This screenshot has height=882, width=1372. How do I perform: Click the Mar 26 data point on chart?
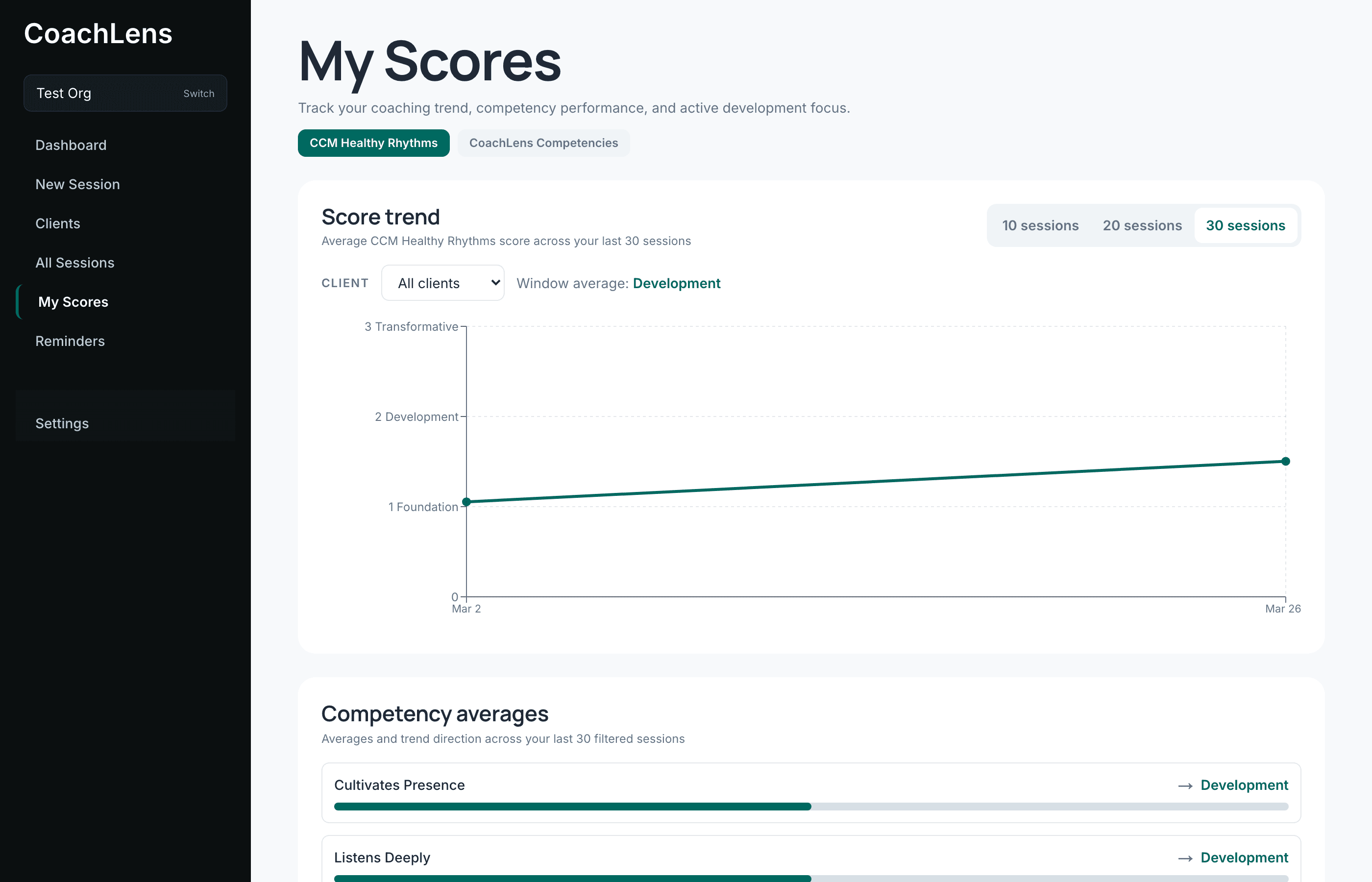(x=1286, y=461)
